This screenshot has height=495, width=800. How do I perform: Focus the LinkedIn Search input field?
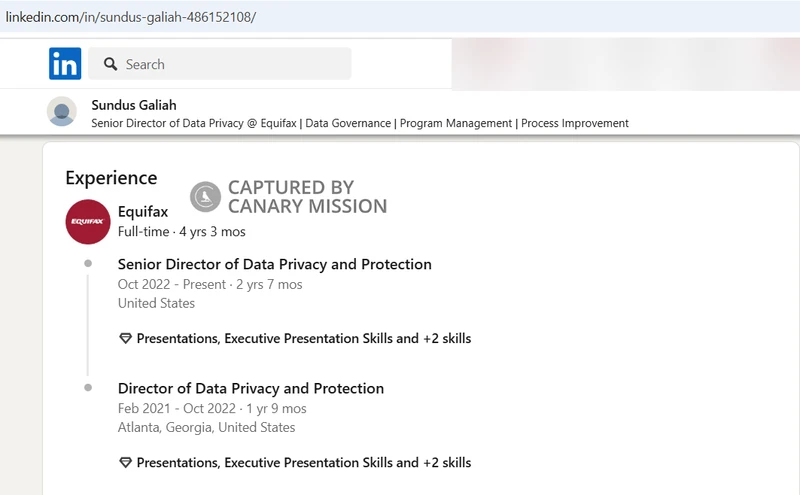tap(230, 64)
